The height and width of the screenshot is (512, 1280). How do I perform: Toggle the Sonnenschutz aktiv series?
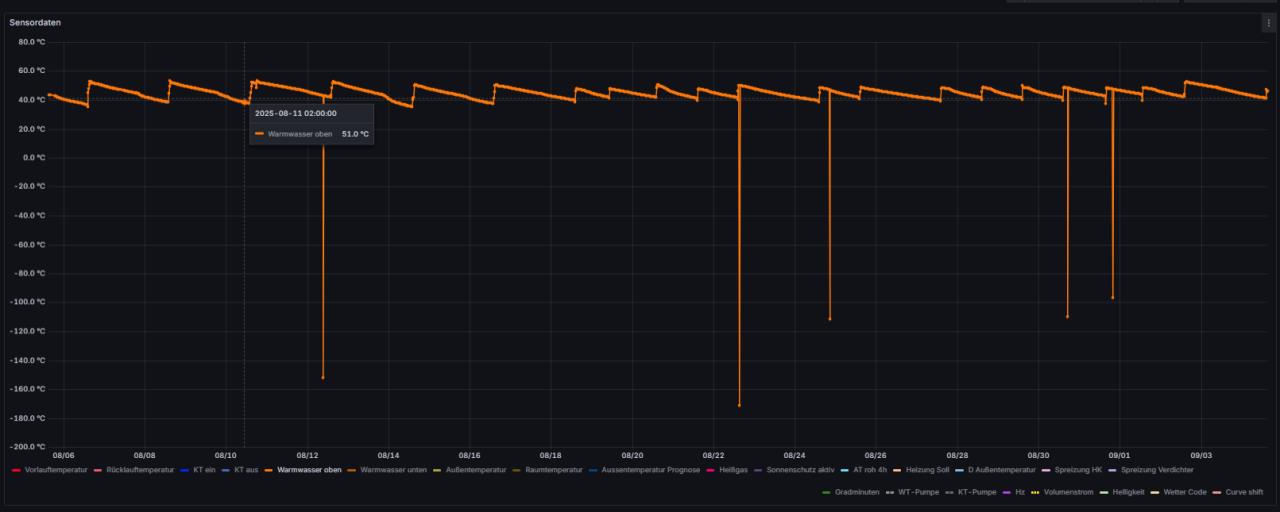(800, 470)
